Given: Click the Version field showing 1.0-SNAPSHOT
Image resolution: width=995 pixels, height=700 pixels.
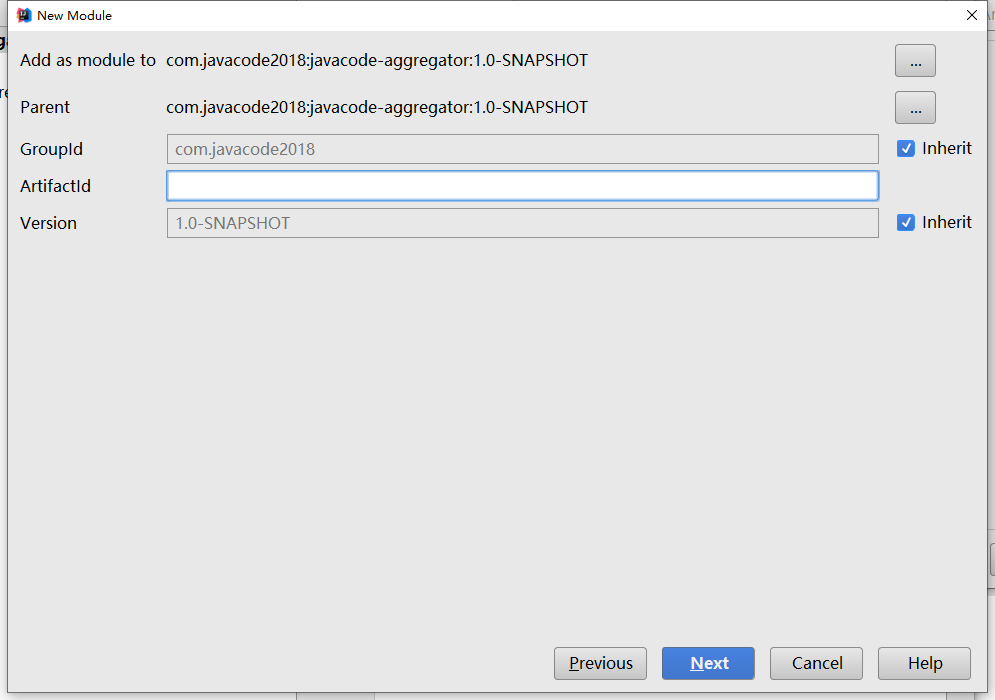Looking at the screenshot, I should pyautogui.click(x=522, y=223).
